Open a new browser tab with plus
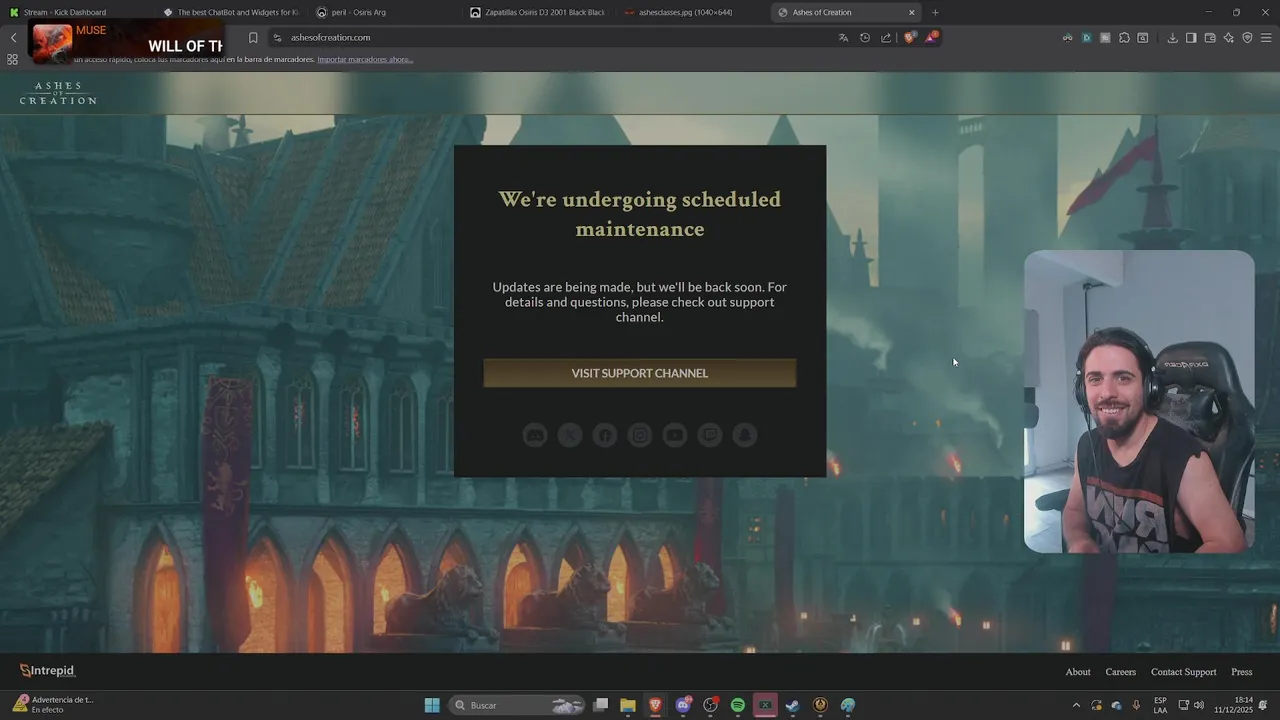This screenshot has height=720, width=1280. (x=935, y=12)
